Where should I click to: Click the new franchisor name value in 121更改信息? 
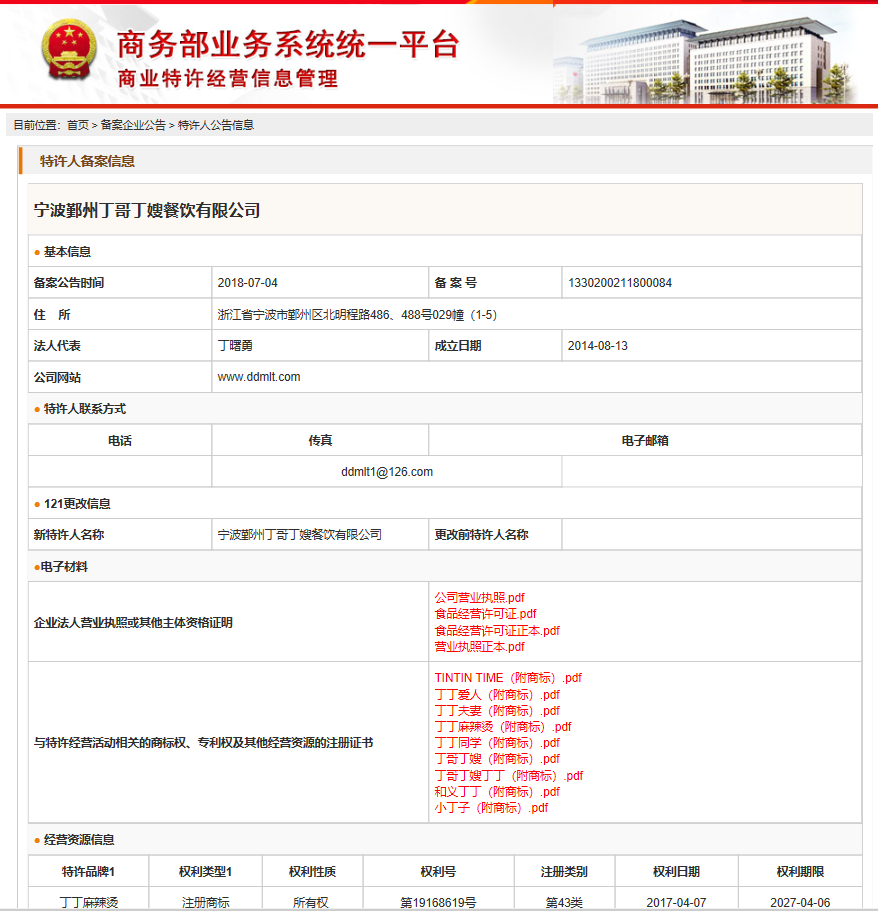point(299,535)
